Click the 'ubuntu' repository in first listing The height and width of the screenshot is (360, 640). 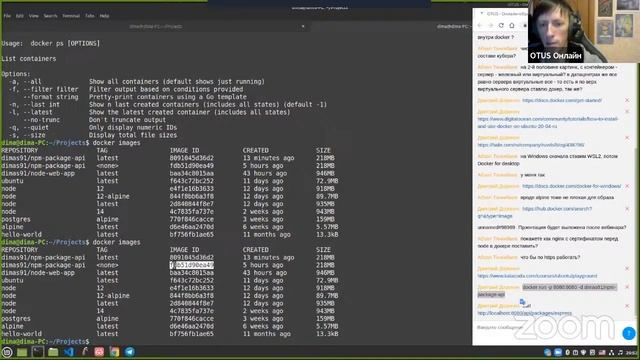click(12, 181)
